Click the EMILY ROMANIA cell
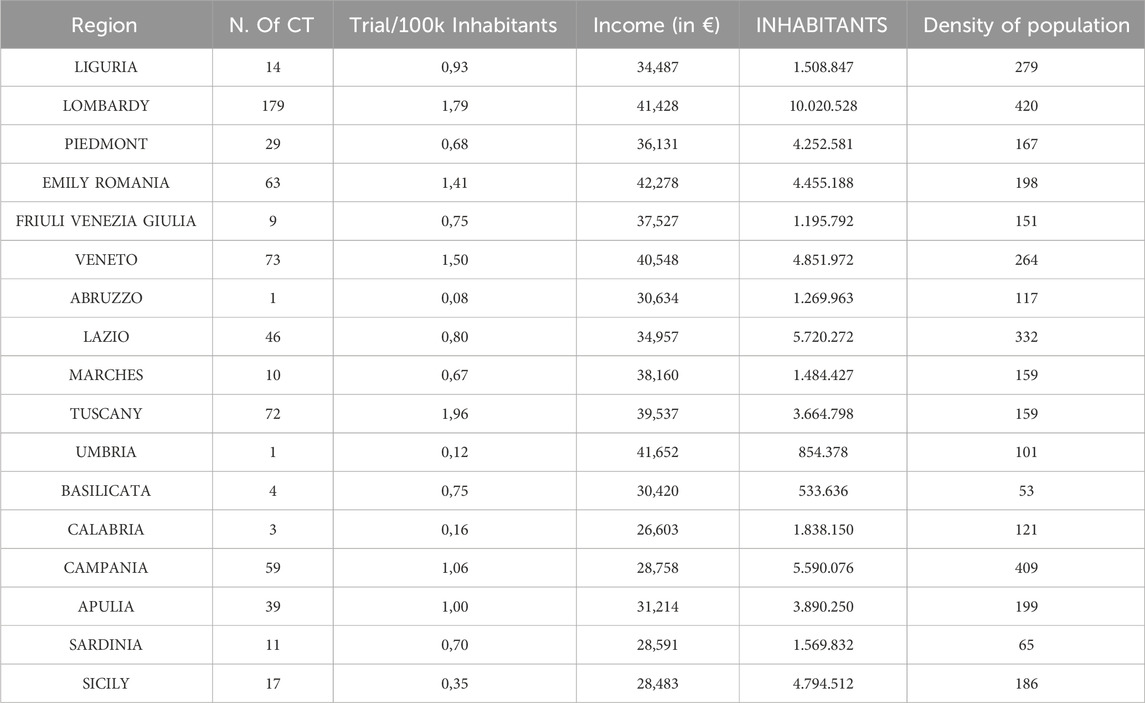This screenshot has height=703, width=1145. click(x=106, y=183)
